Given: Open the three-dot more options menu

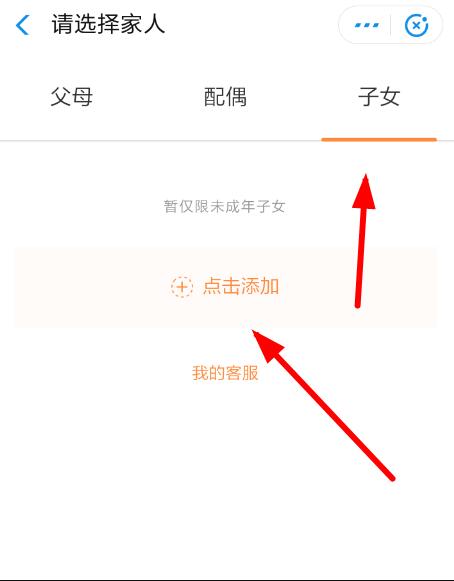Looking at the screenshot, I should (366, 25).
